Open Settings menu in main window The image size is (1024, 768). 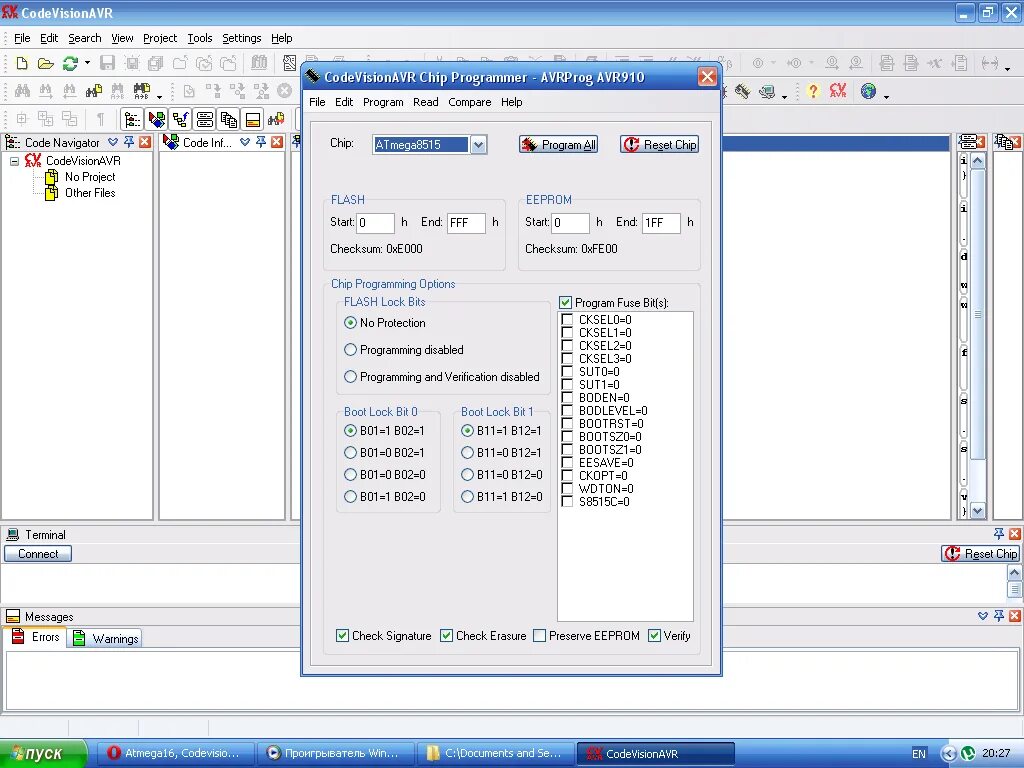click(241, 38)
